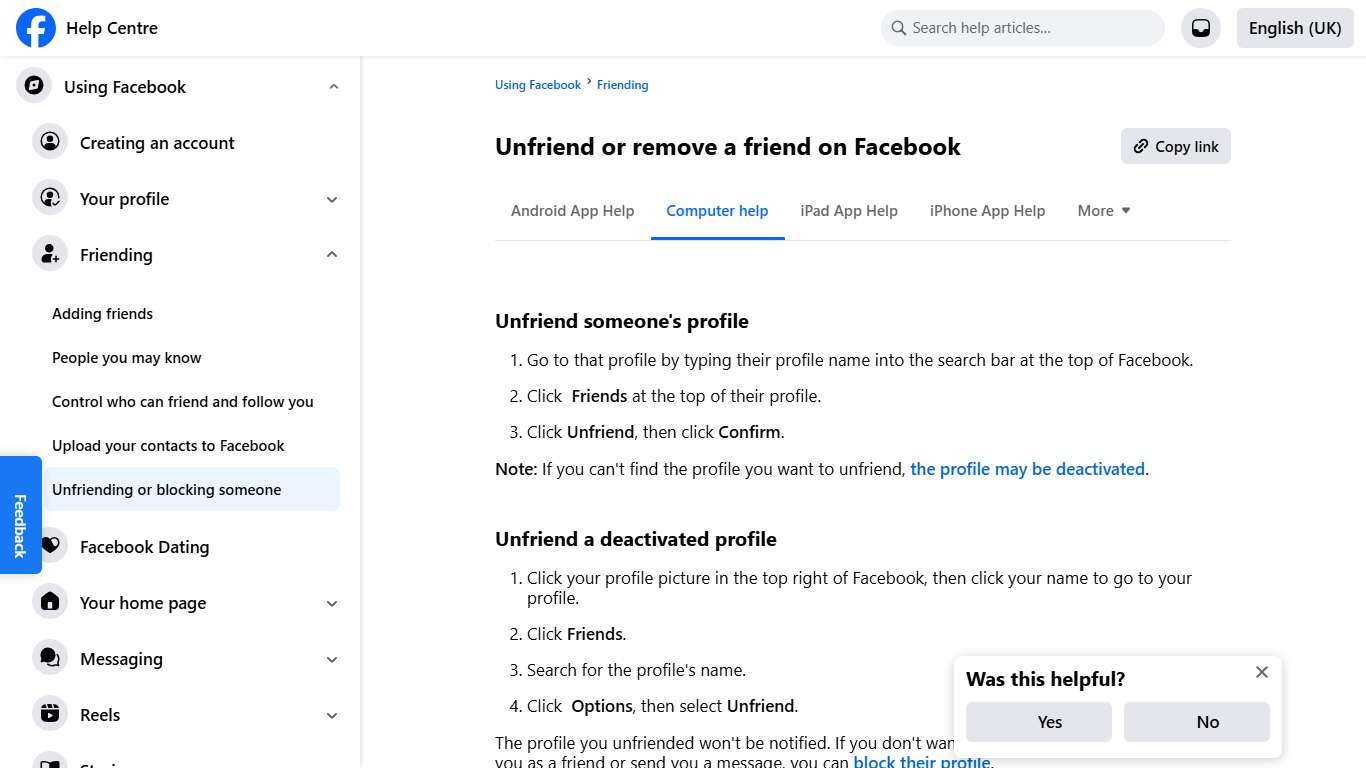Screen dimensions: 1366x768
Task: Select the Android App Help tab
Action: pos(572,211)
